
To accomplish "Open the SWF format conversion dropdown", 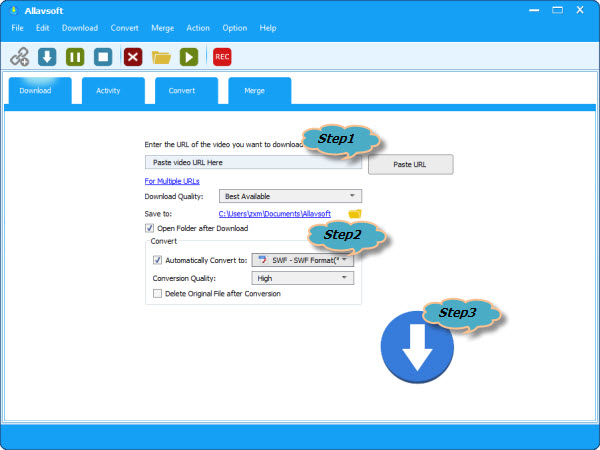I will point(303,260).
